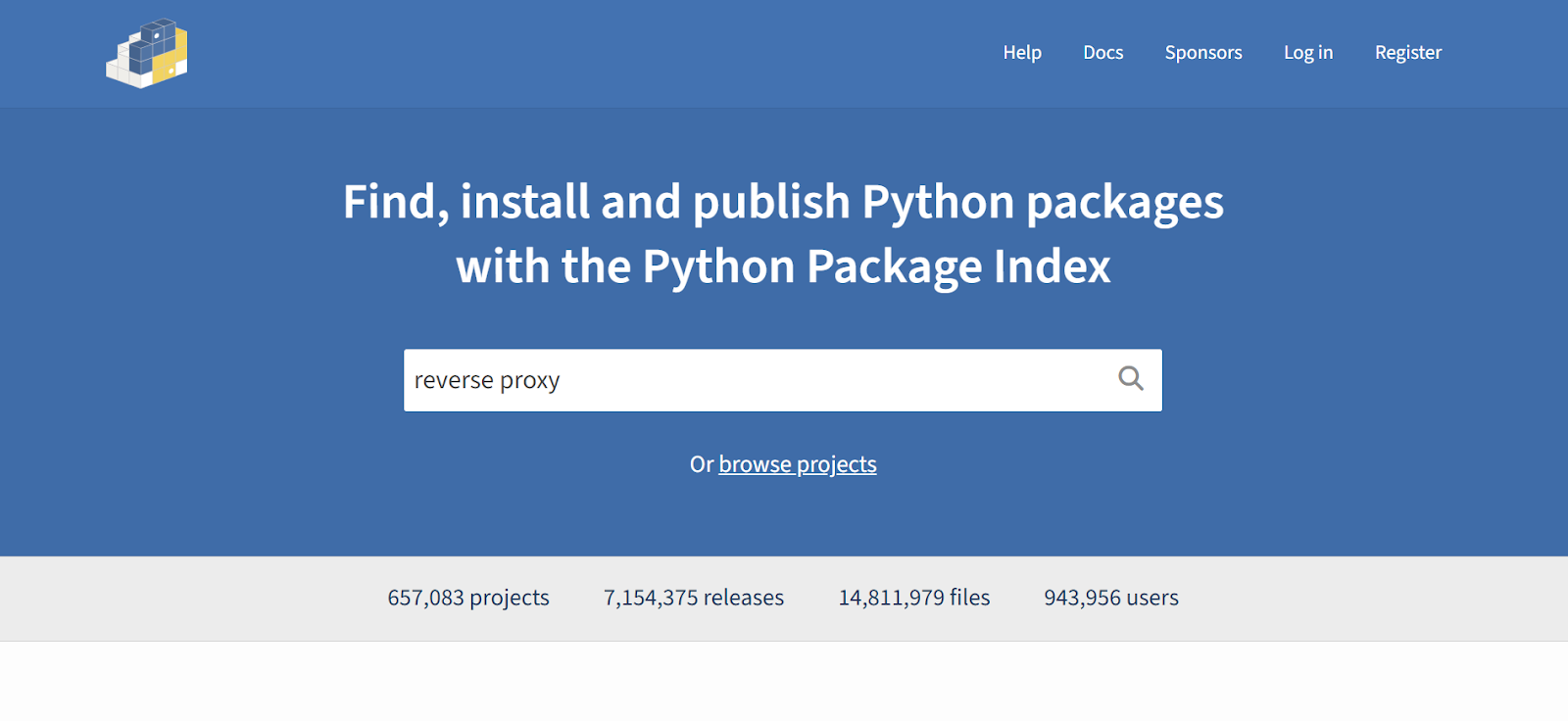The width and height of the screenshot is (1568, 721).
Task: Open the Docs link in navigation
Action: pyautogui.click(x=1103, y=53)
